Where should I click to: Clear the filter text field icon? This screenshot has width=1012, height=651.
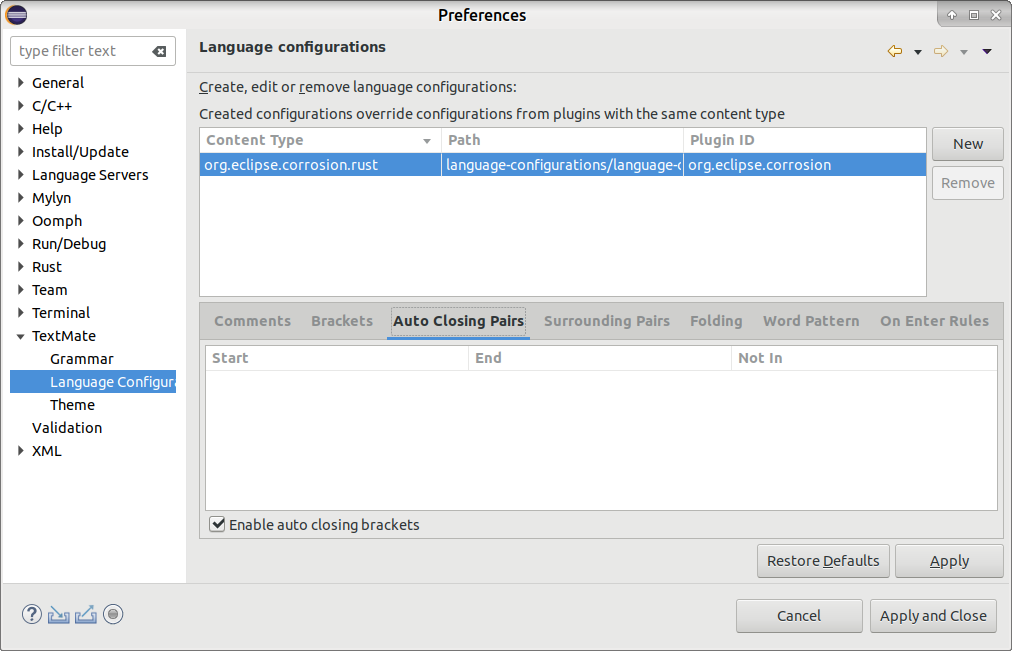pos(161,51)
